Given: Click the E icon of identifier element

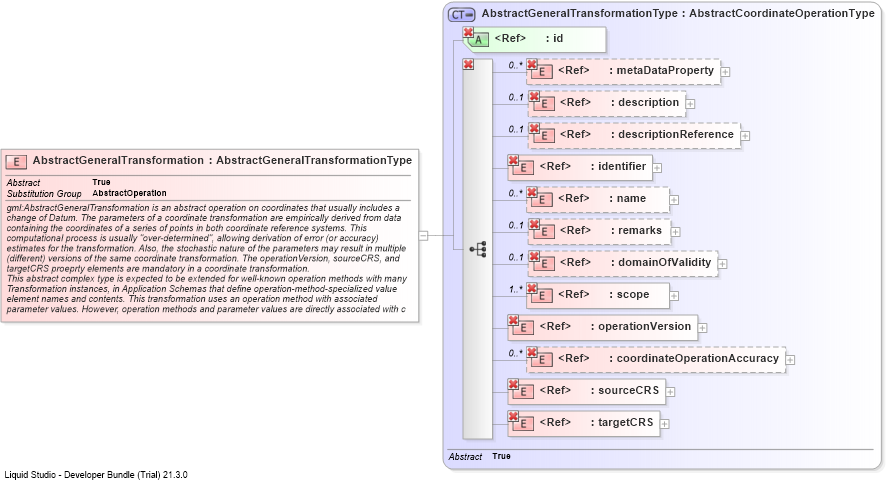Looking at the screenshot, I should point(524,167).
